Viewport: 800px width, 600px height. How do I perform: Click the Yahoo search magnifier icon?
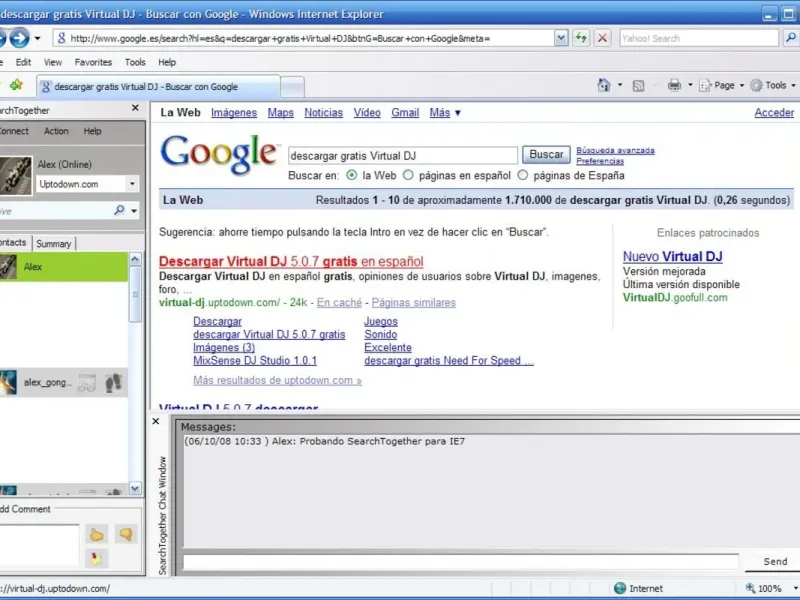790,38
